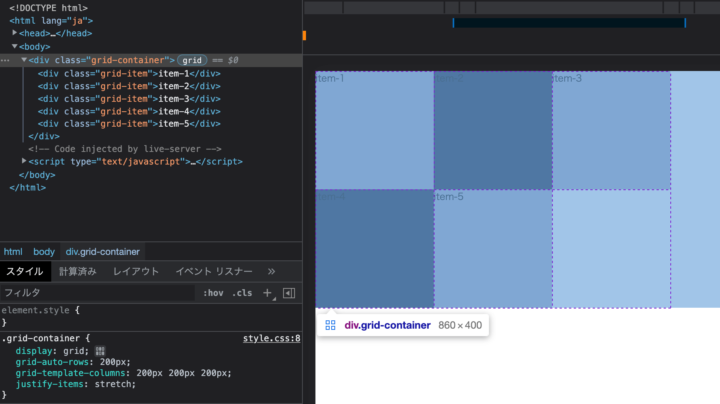This screenshot has height=404, width=720.
Task: Click the closing </body> tag line
Action: click(37, 175)
